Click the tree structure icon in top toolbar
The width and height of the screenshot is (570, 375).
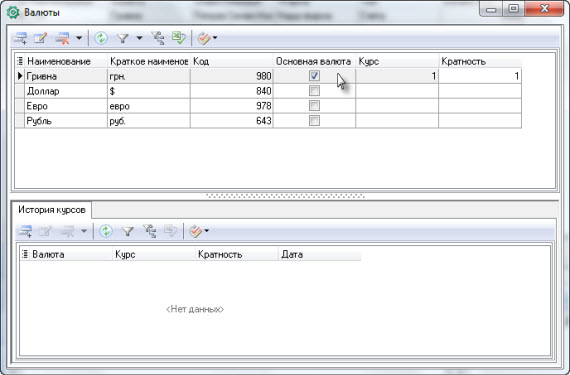tap(158, 38)
